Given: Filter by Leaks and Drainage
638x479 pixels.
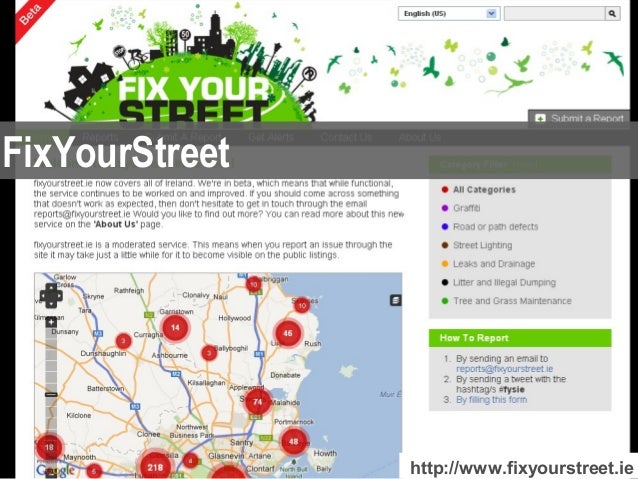Looking at the screenshot, I should 494,264.
